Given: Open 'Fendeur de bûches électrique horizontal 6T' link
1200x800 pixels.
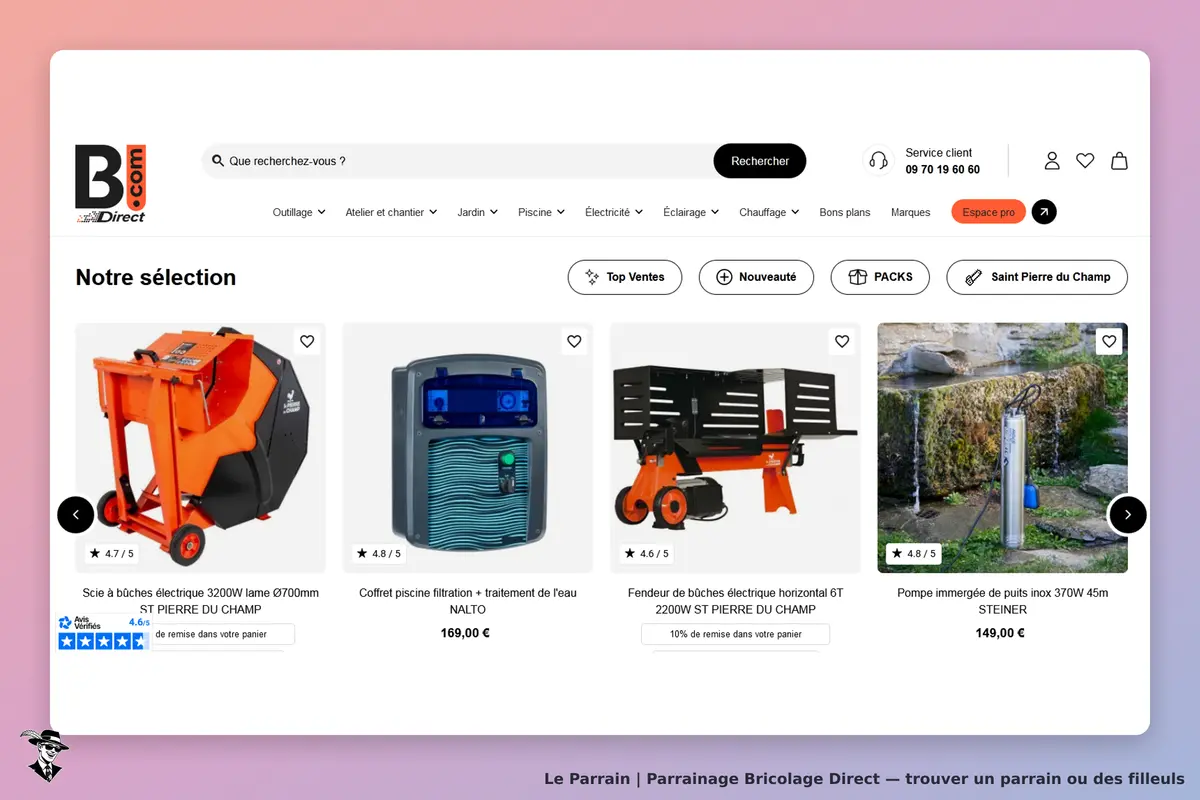Looking at the screenshot, I should [736, 601].
